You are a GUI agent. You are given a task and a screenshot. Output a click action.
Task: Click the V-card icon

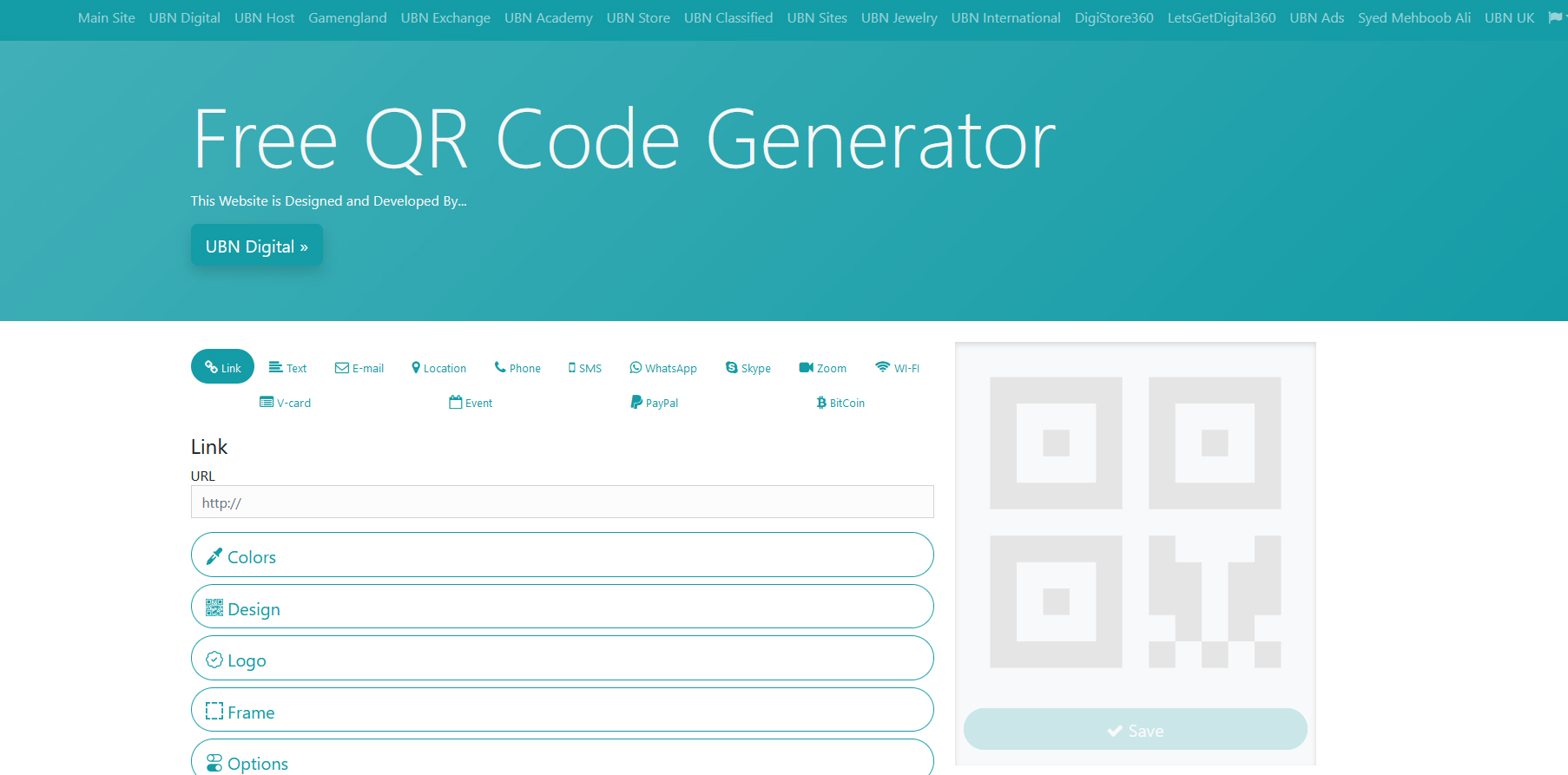point(267,402)
